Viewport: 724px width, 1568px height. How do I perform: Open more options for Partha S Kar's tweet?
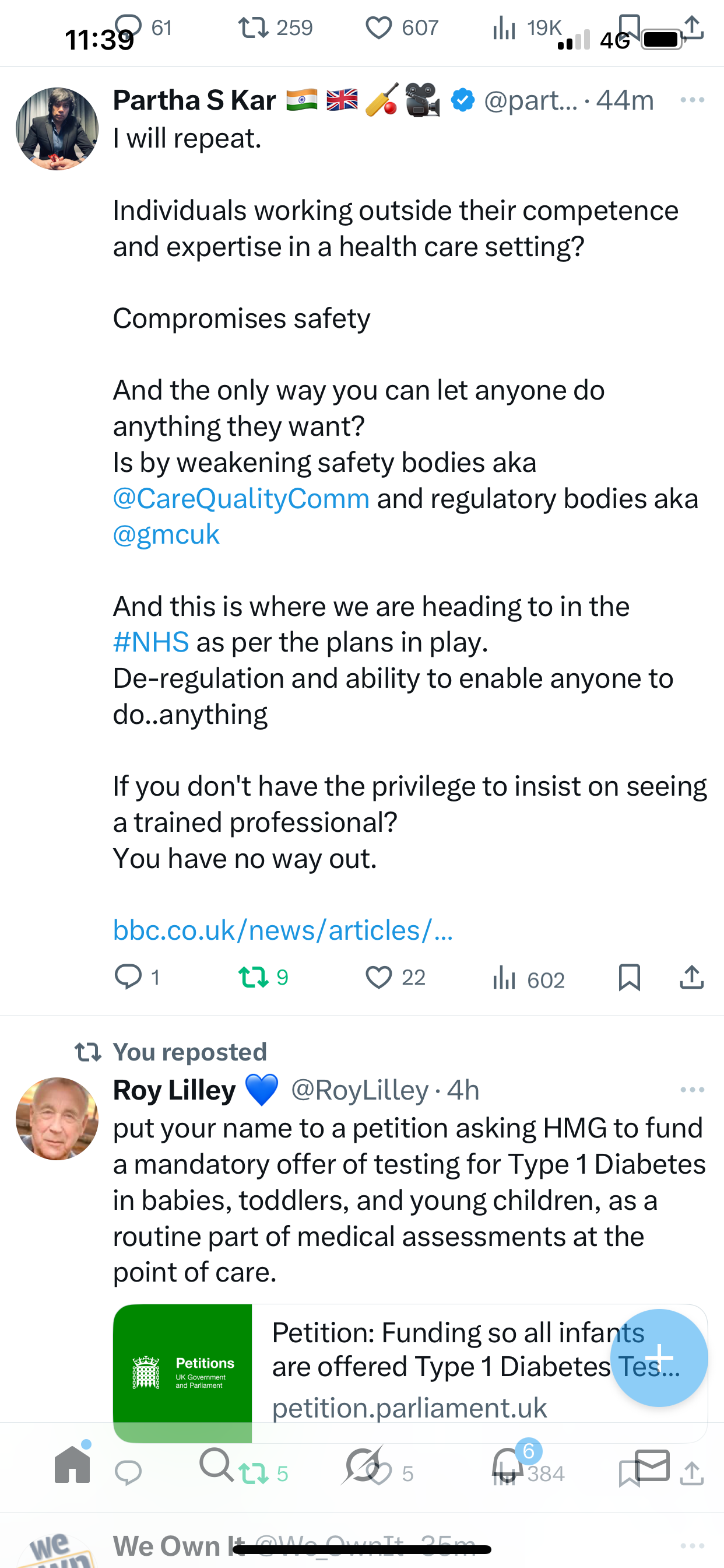click(x=692, y=100)
